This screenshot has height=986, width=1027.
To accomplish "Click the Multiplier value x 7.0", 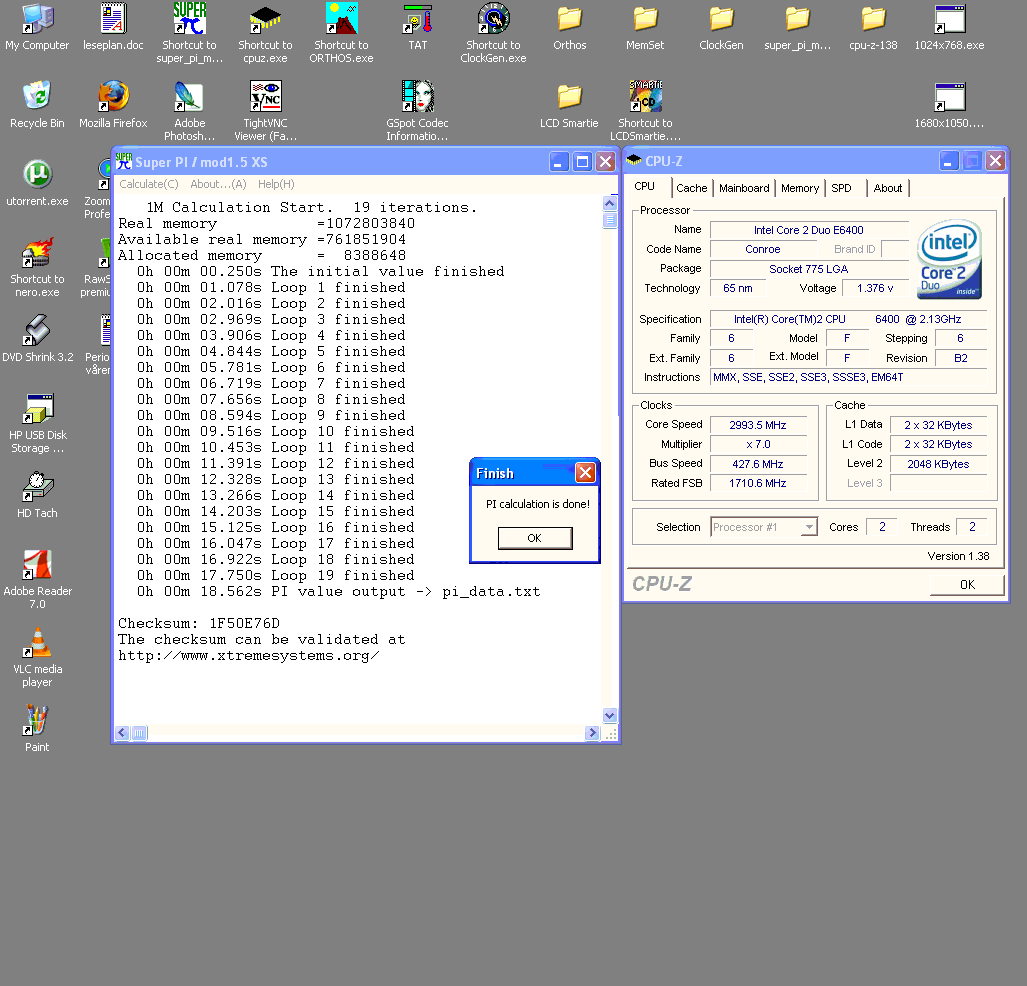I will click(x=758, y=444).
